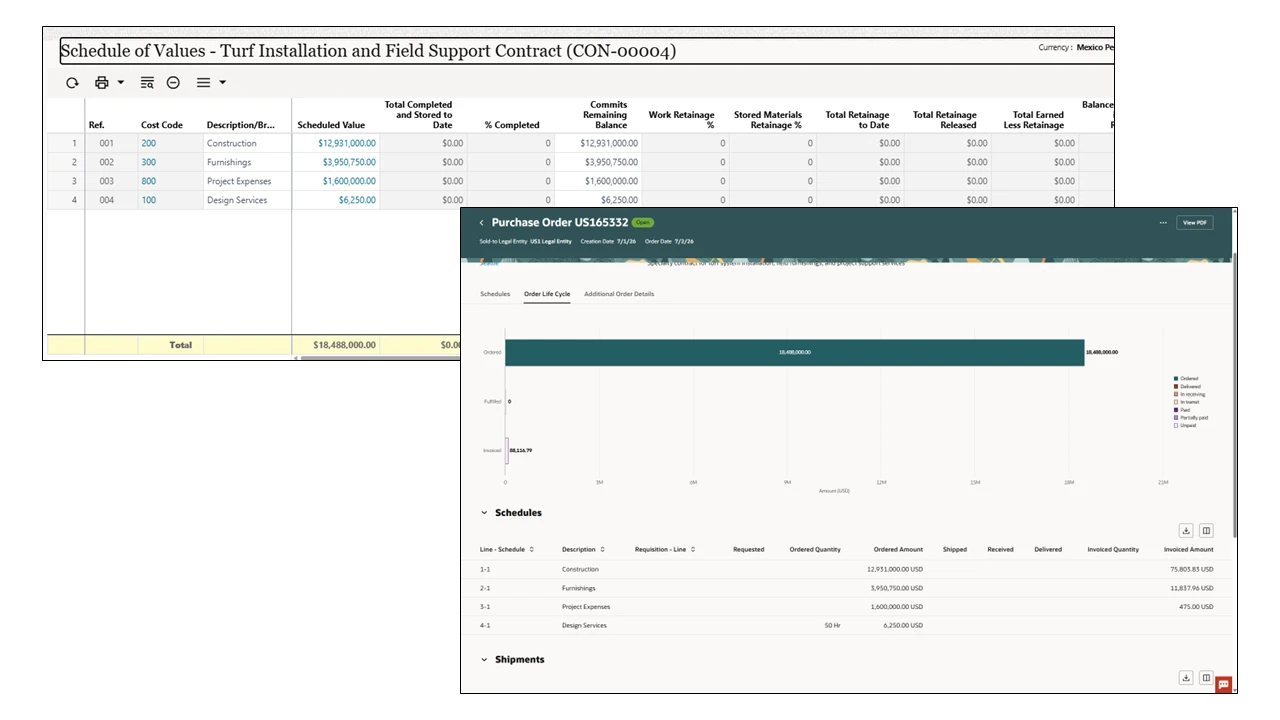Refresh the Schedule of Values grid

(72, 83)
